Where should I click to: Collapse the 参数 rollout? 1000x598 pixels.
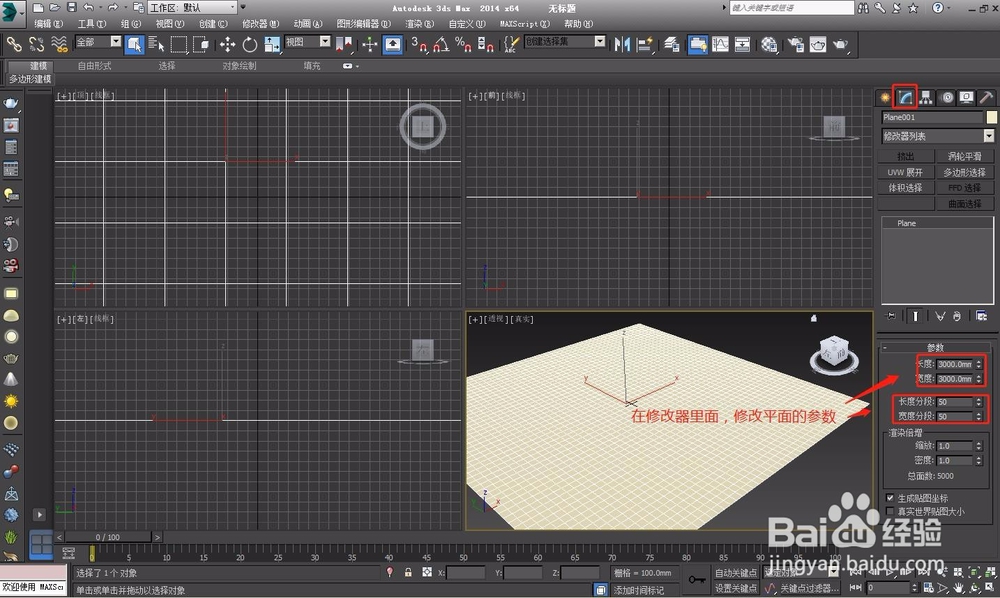pos(934,347)
